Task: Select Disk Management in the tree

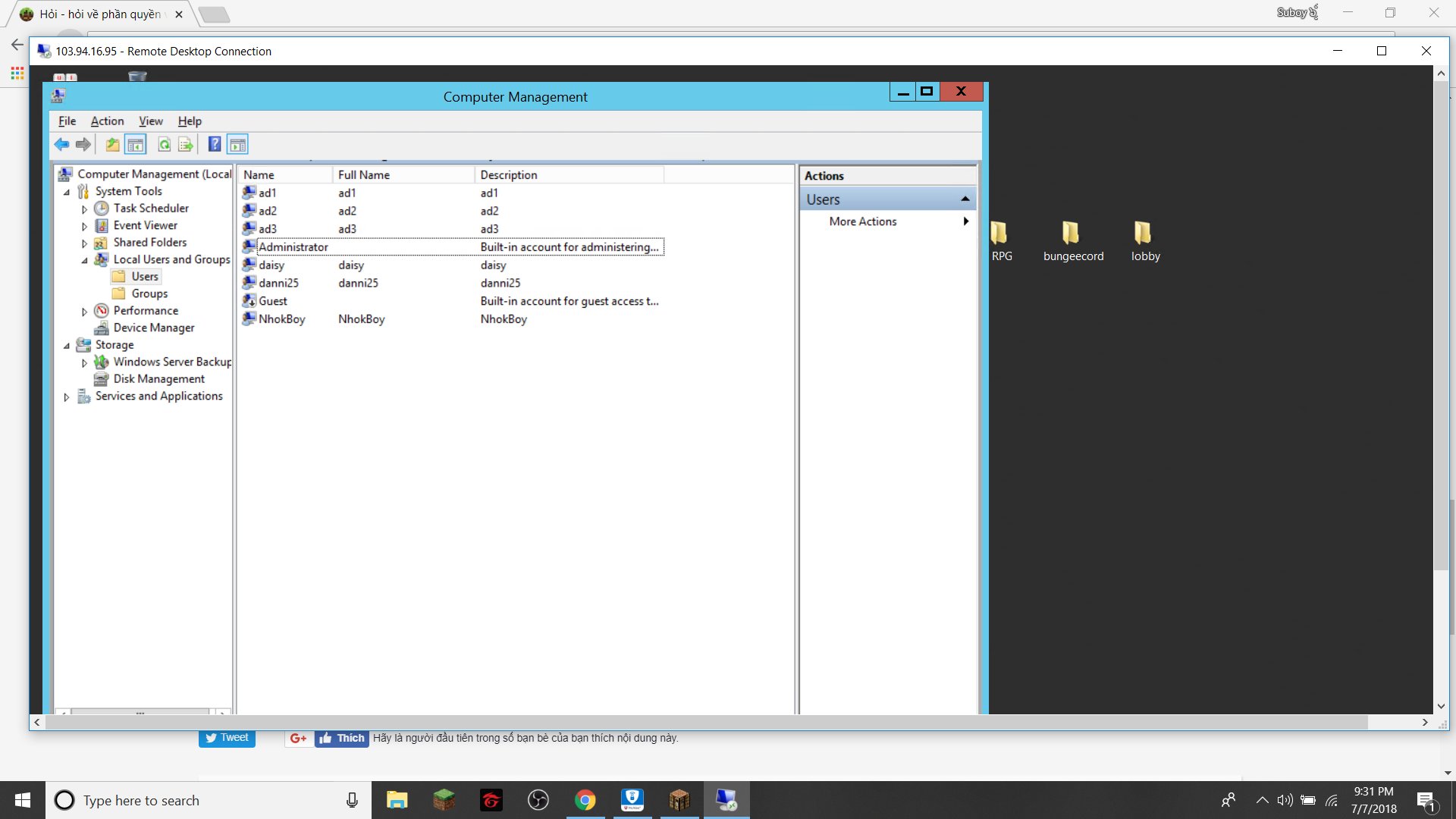Action: (158, 379)
